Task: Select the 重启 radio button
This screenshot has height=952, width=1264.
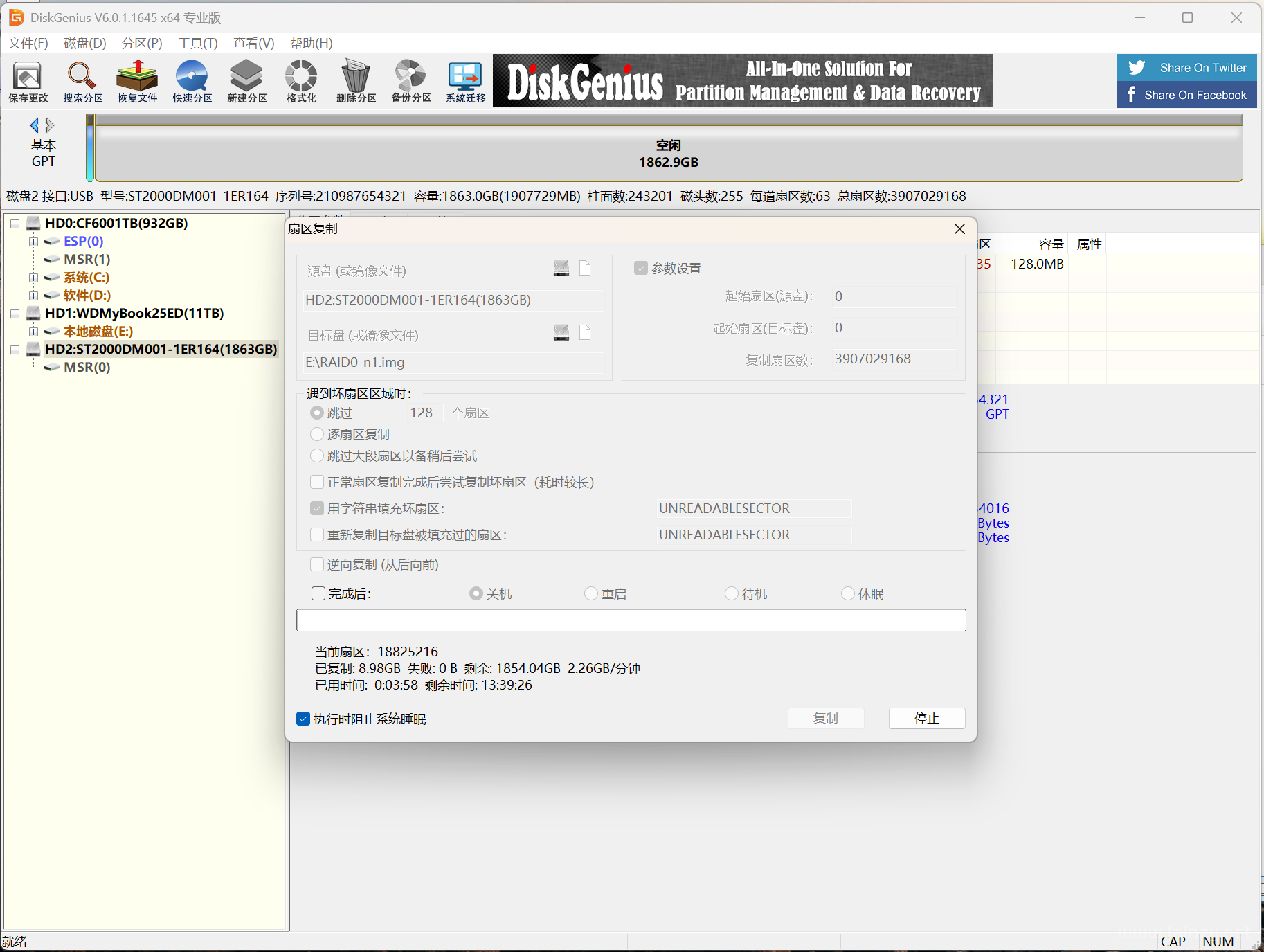Action: click(x=591, y=593)
